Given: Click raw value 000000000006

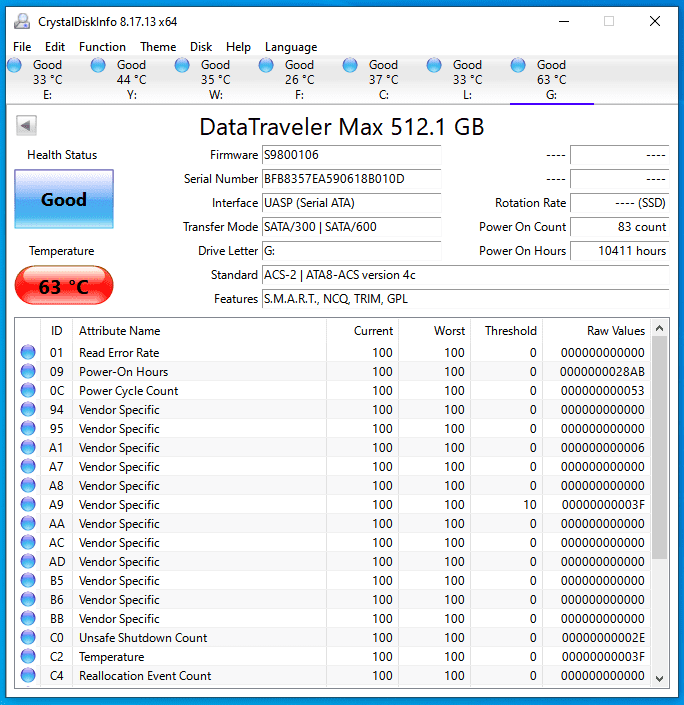Looking at the screenshot, I should 602,448.
